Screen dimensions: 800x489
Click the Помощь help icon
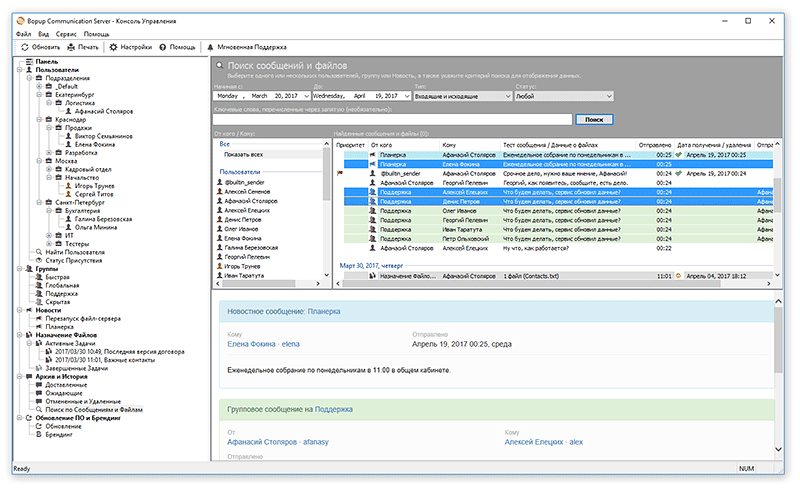[x=162, y=47]
